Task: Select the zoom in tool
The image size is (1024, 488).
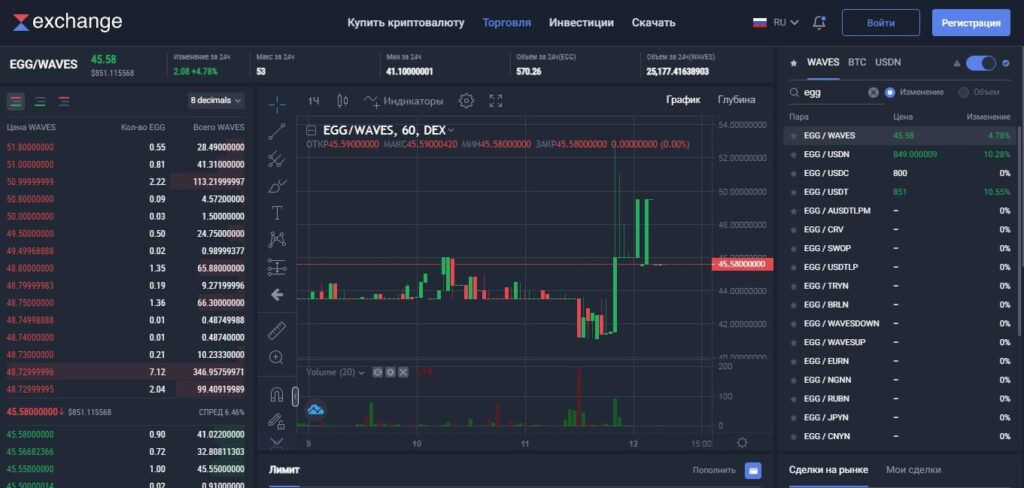Action: click(x=277, y=357)
